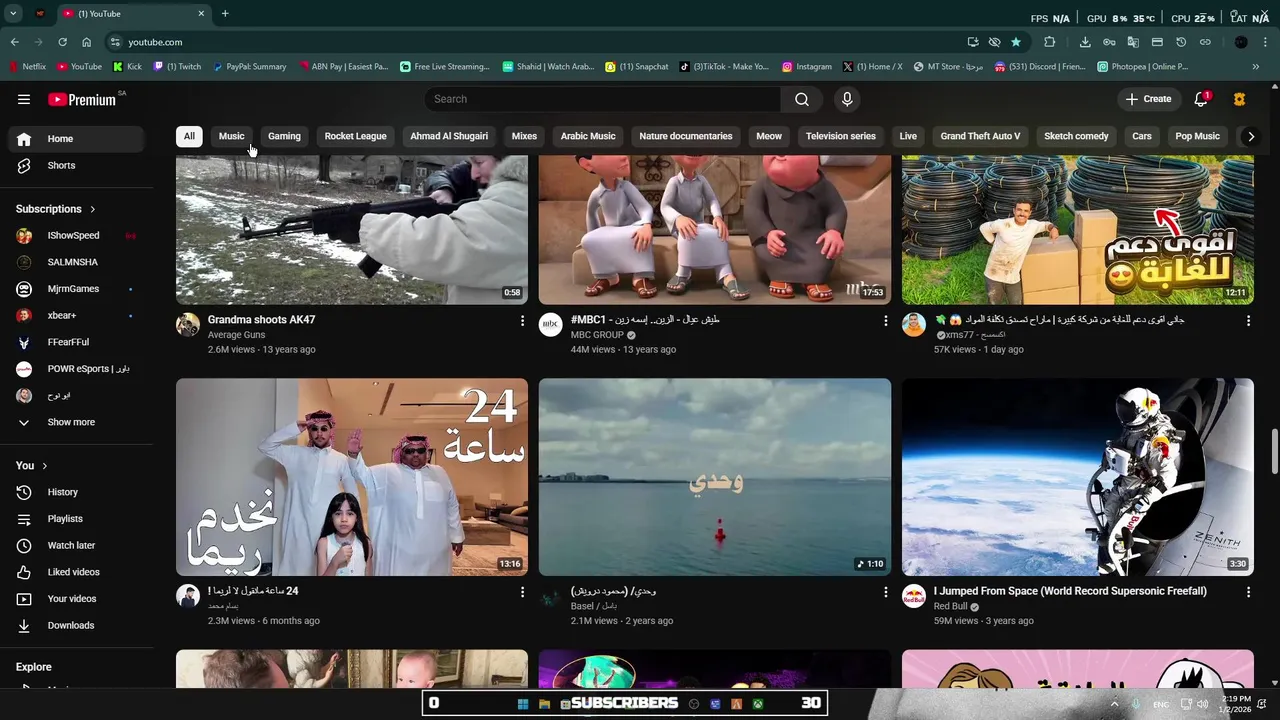
Task: Open the browser three-dot menu
Action: 1265,42
